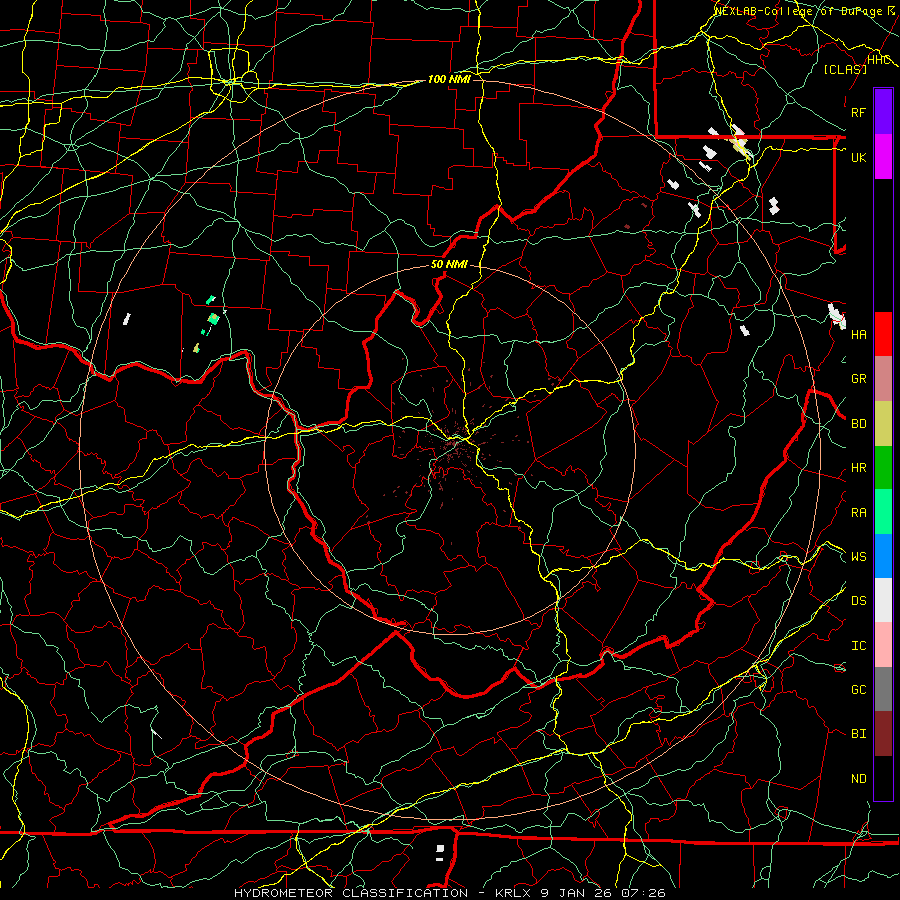Click the 50 NMI range ring label
This screenshot has width=900, height=900.
coord(449,264)
